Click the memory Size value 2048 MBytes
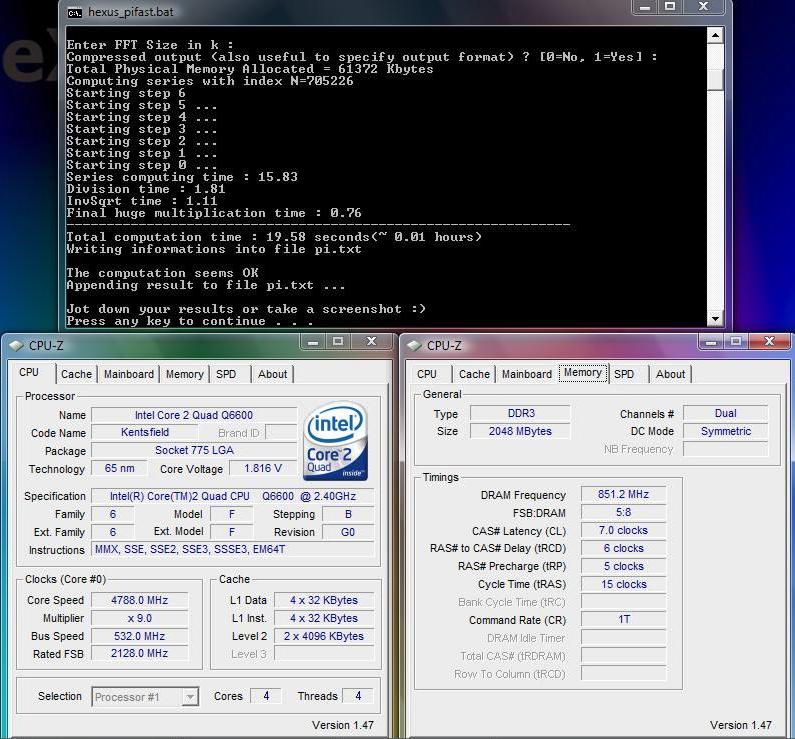Image resolution: width=795 pixels, height=739 pixels. click(521, 431)
